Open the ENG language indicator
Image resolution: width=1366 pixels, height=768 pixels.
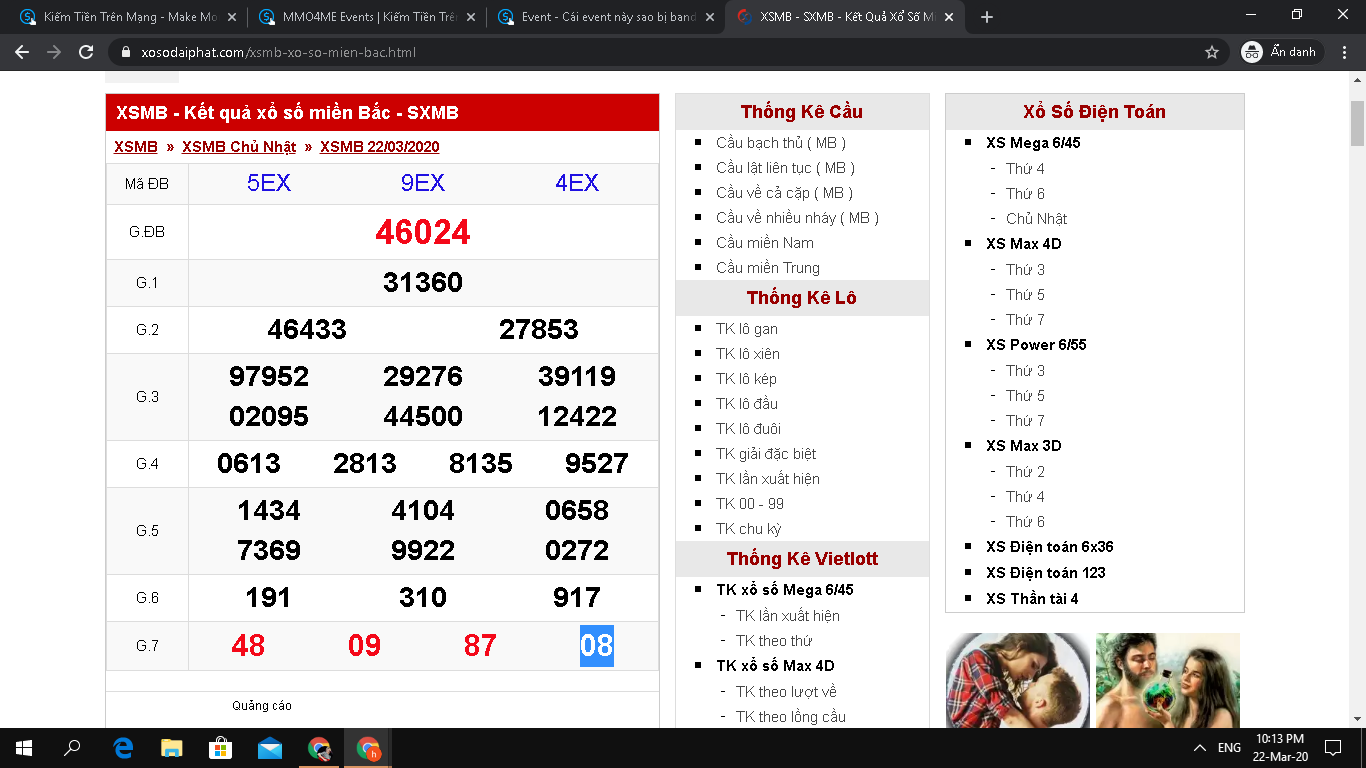pyautogui.click(x=1229, y=748)
